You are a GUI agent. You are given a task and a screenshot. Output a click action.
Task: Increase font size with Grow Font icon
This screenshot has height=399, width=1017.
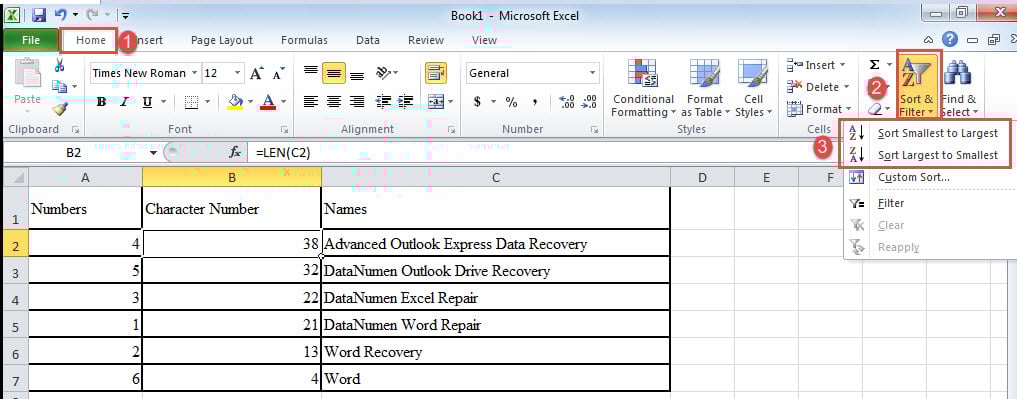(x=257, y=73)
